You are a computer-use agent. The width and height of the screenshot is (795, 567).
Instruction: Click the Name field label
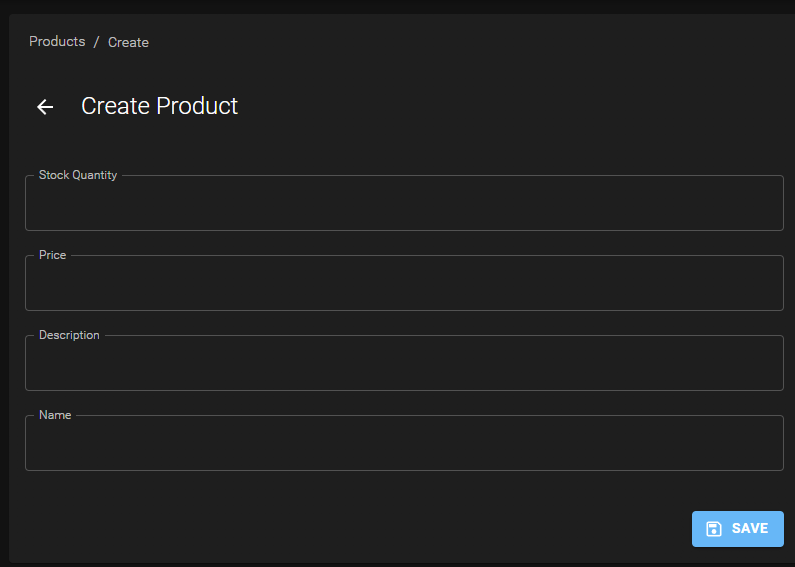click(x=55, y=415)
